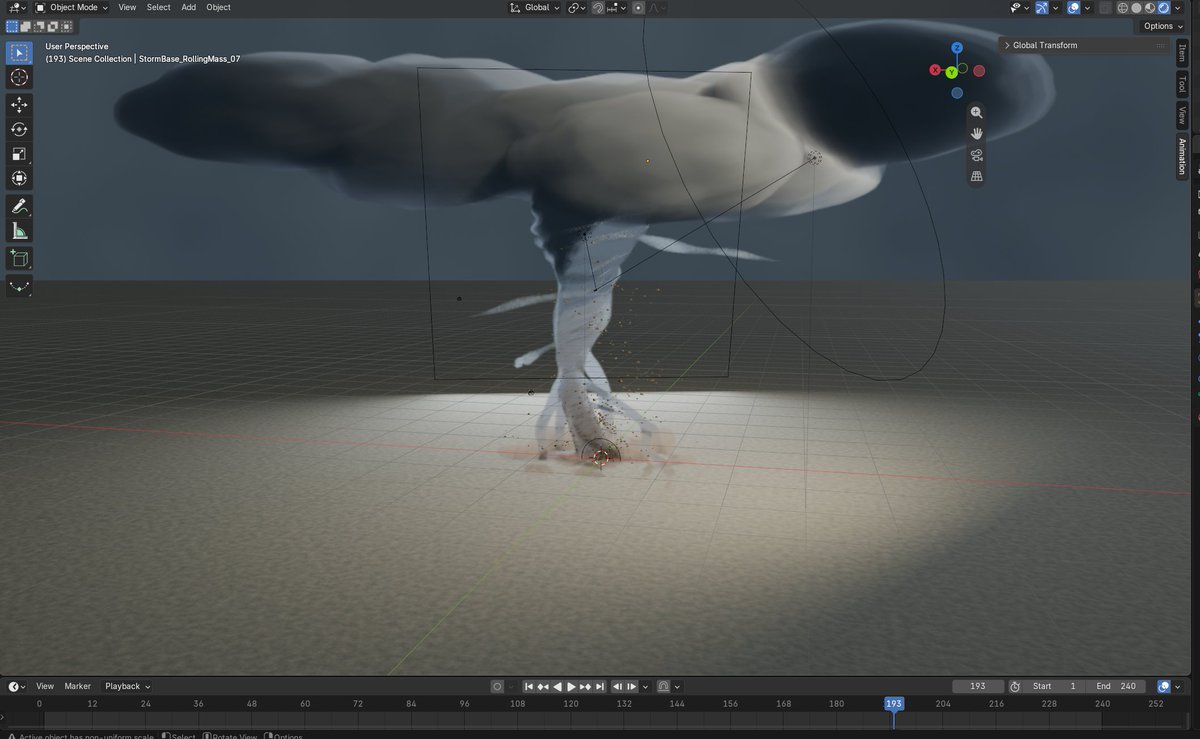Open the Select menu
The width and height of the screenshot is (1200, 739).
tap(159, 7)
